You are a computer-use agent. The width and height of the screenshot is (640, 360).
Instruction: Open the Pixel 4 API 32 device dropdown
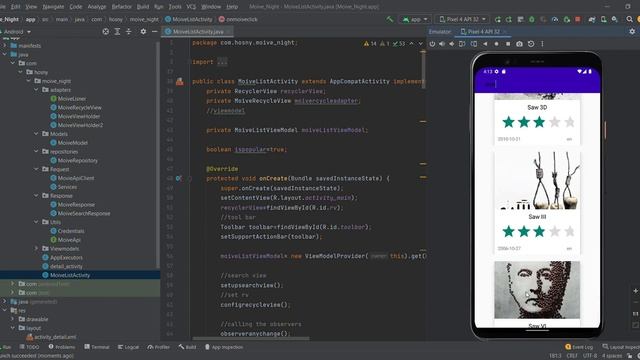pyautogui.click(x=462, y=19)
